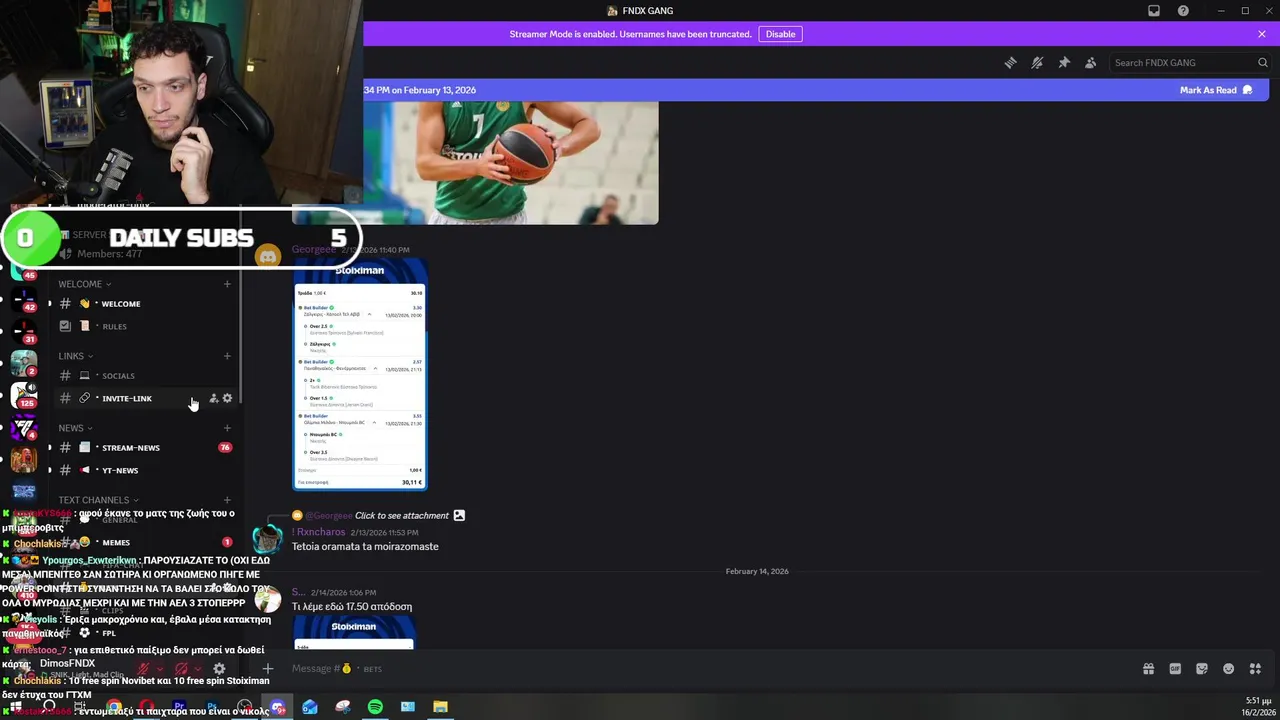
Task: Click Mark As Read on new messages bar
Action: (1215, 90)
